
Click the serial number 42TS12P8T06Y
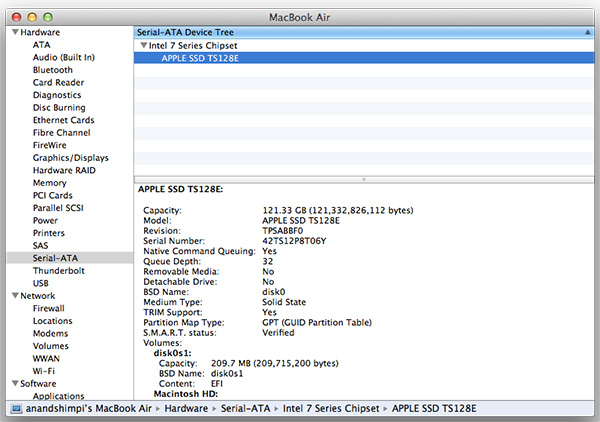click(x=294, y=241)
